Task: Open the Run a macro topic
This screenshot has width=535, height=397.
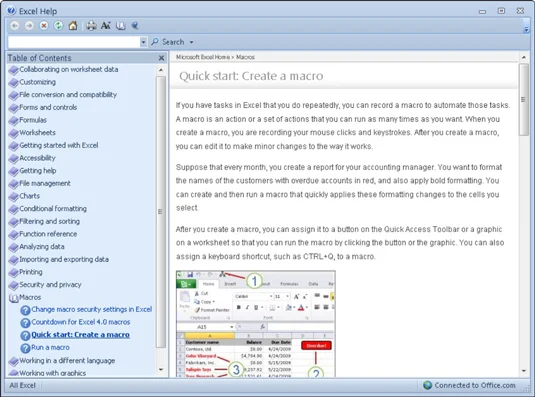Action: tap(45, 348)
